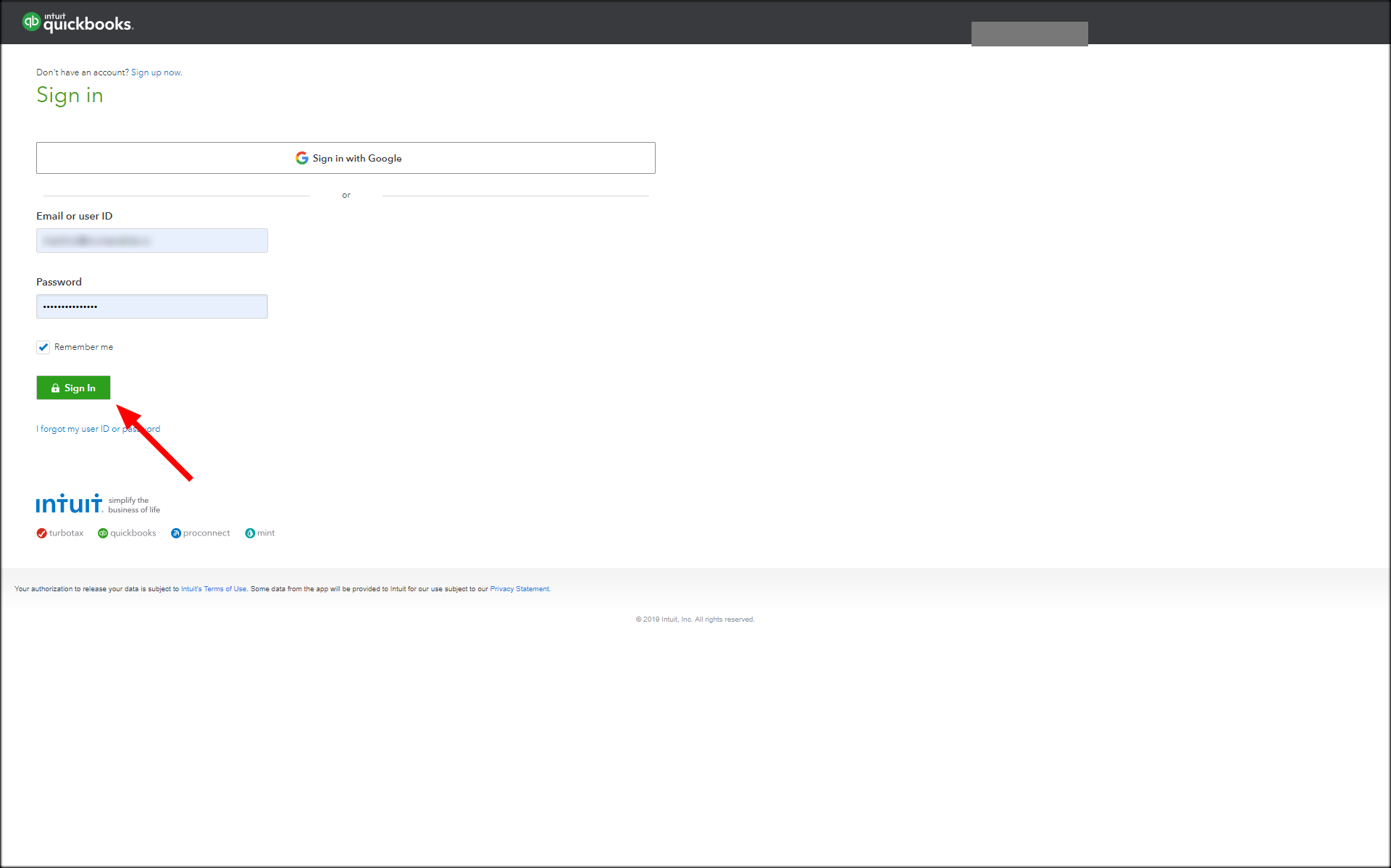This screenshot has width=1391, height=868.
Task: Click the Sign in page heading
Action: coord(70,96)
